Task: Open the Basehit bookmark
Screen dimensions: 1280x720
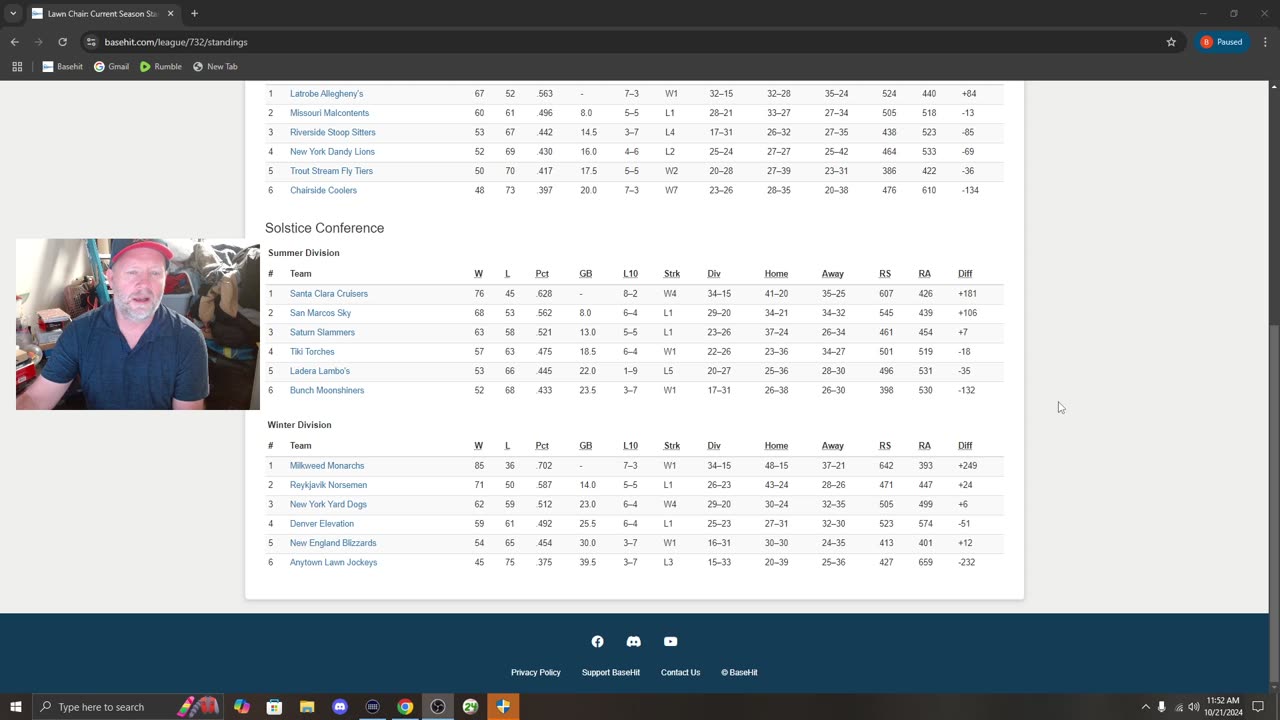Action: click(63, 67)
